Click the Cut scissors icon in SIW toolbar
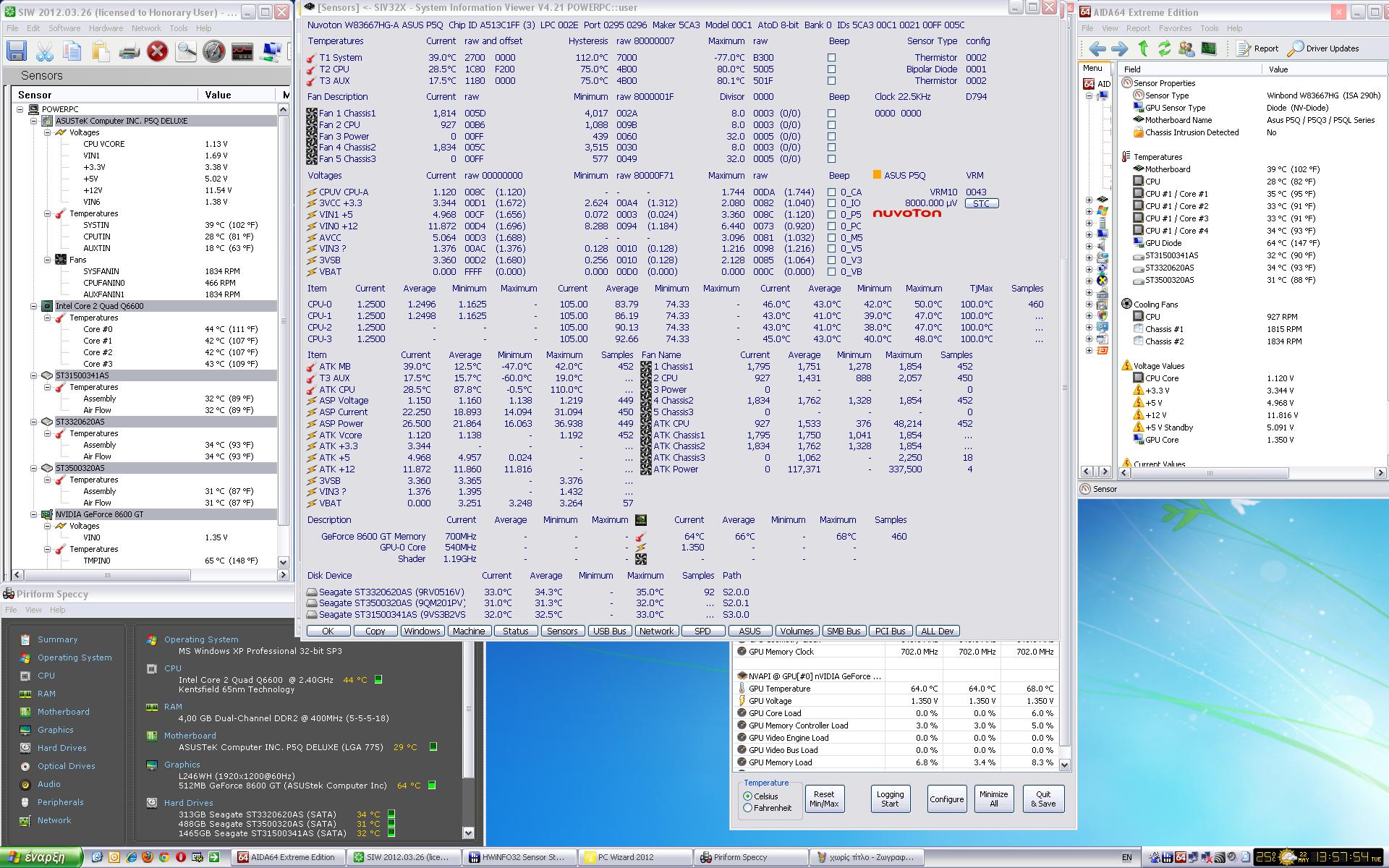Image resolution: width=1389 pixels, height=868 pixels. click(x=45, y=51)
